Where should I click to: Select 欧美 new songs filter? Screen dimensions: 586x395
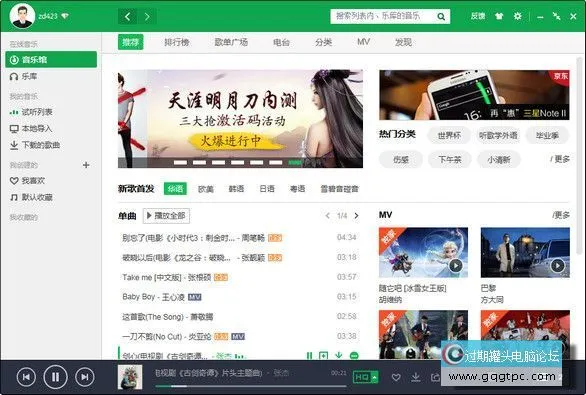[x=206, y=189]
